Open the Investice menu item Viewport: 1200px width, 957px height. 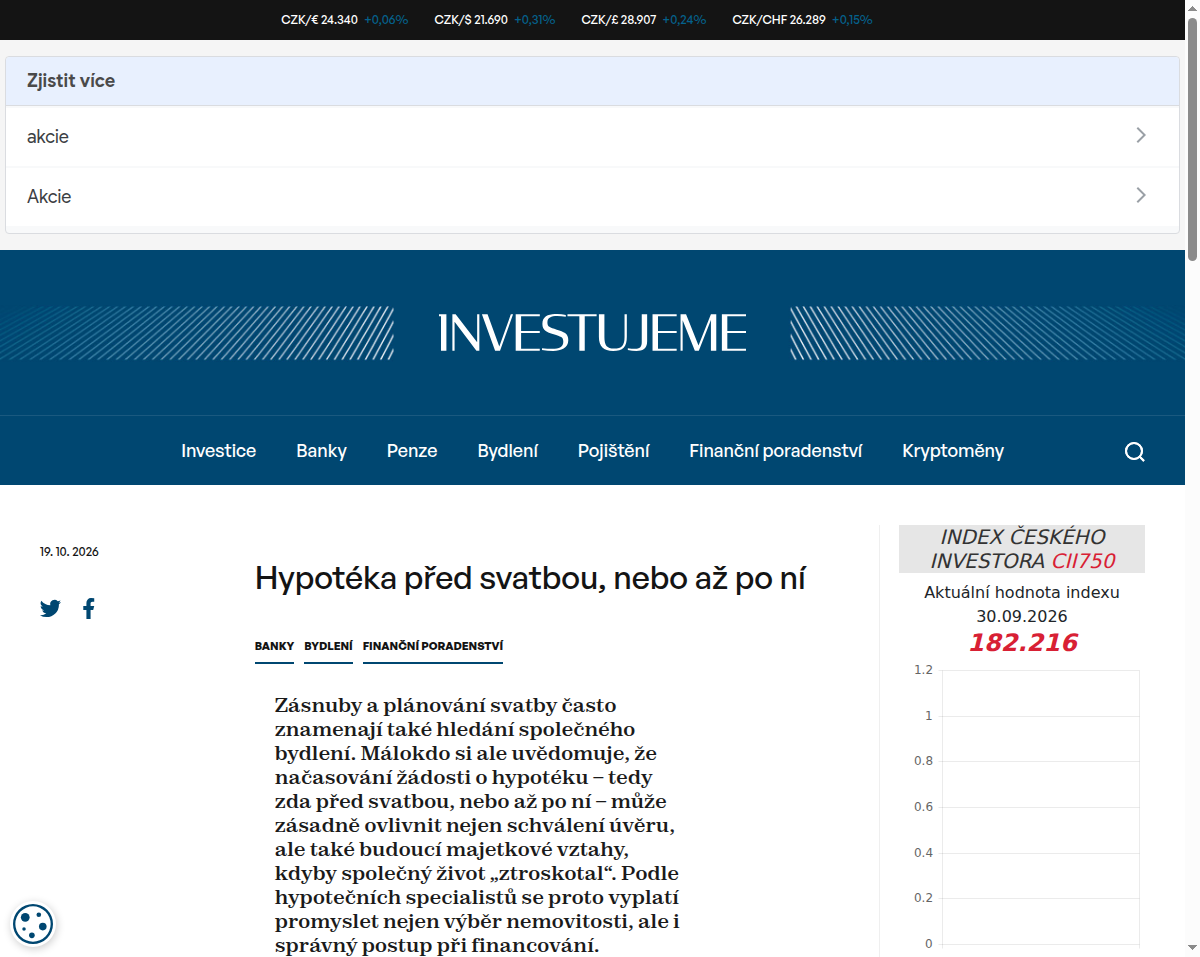point(218,451)
